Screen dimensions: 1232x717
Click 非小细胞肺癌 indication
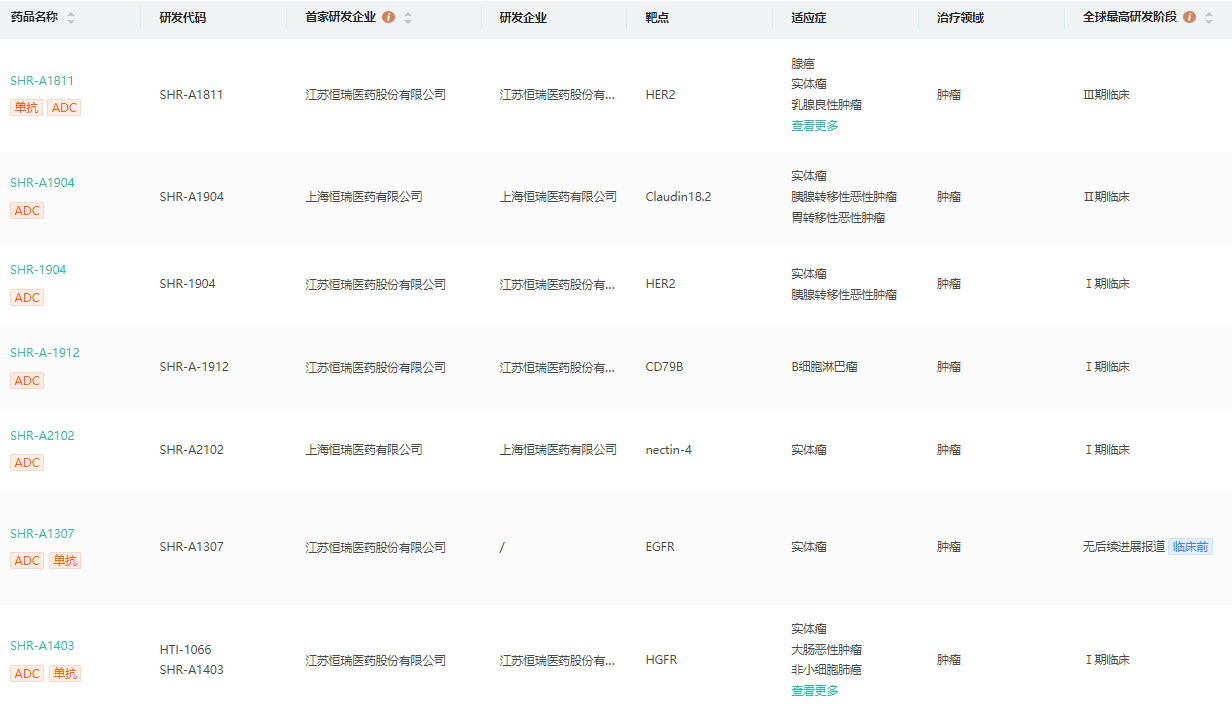click(827, 670)
